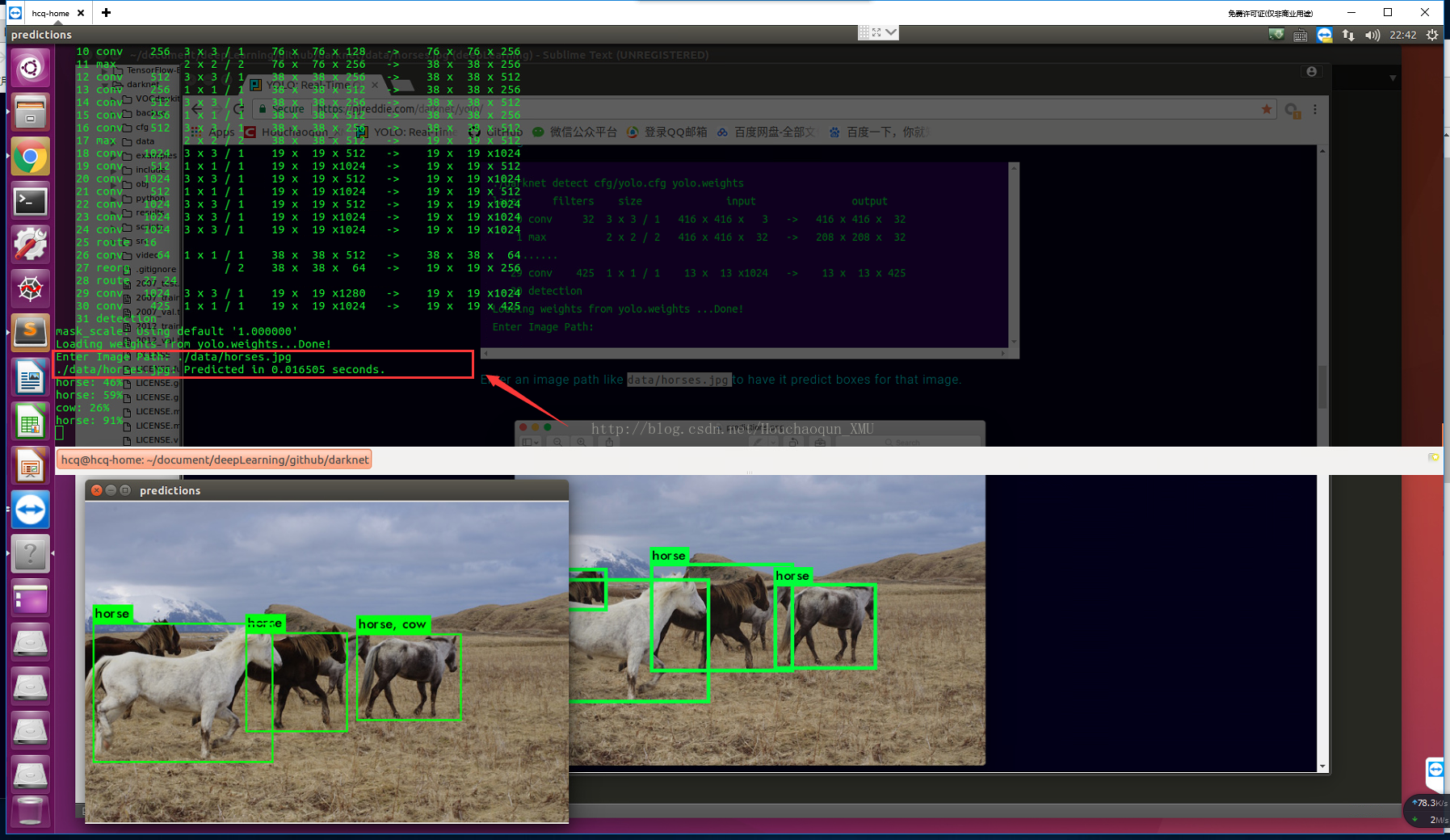1450x840 pixels.
Task: Click code block horizontal scrollbar left arrow
Action: (x=485, y=353)
